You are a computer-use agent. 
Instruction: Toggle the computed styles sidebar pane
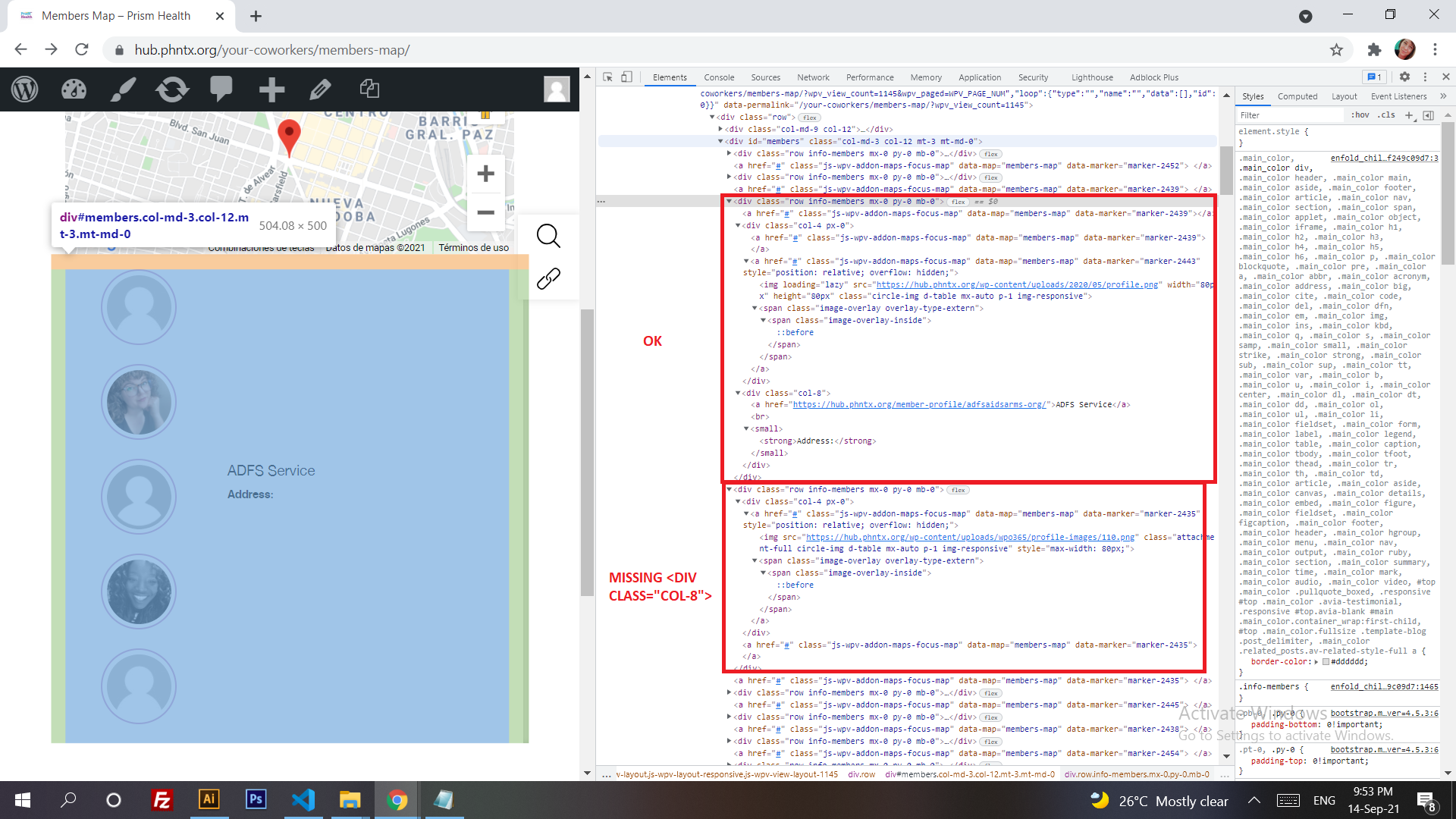(x=1429, y=115)
